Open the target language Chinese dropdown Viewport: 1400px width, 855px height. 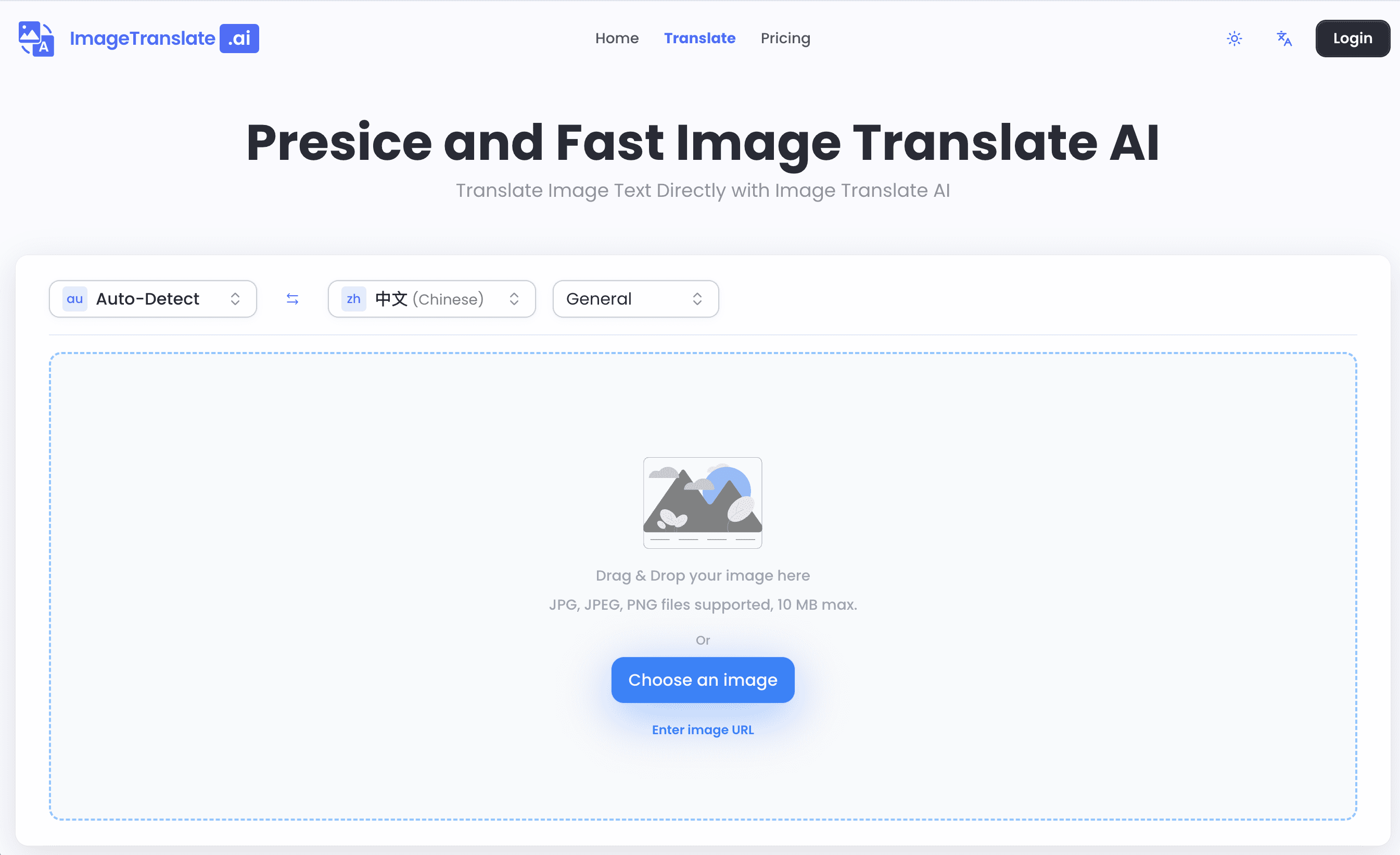(431, 298)
